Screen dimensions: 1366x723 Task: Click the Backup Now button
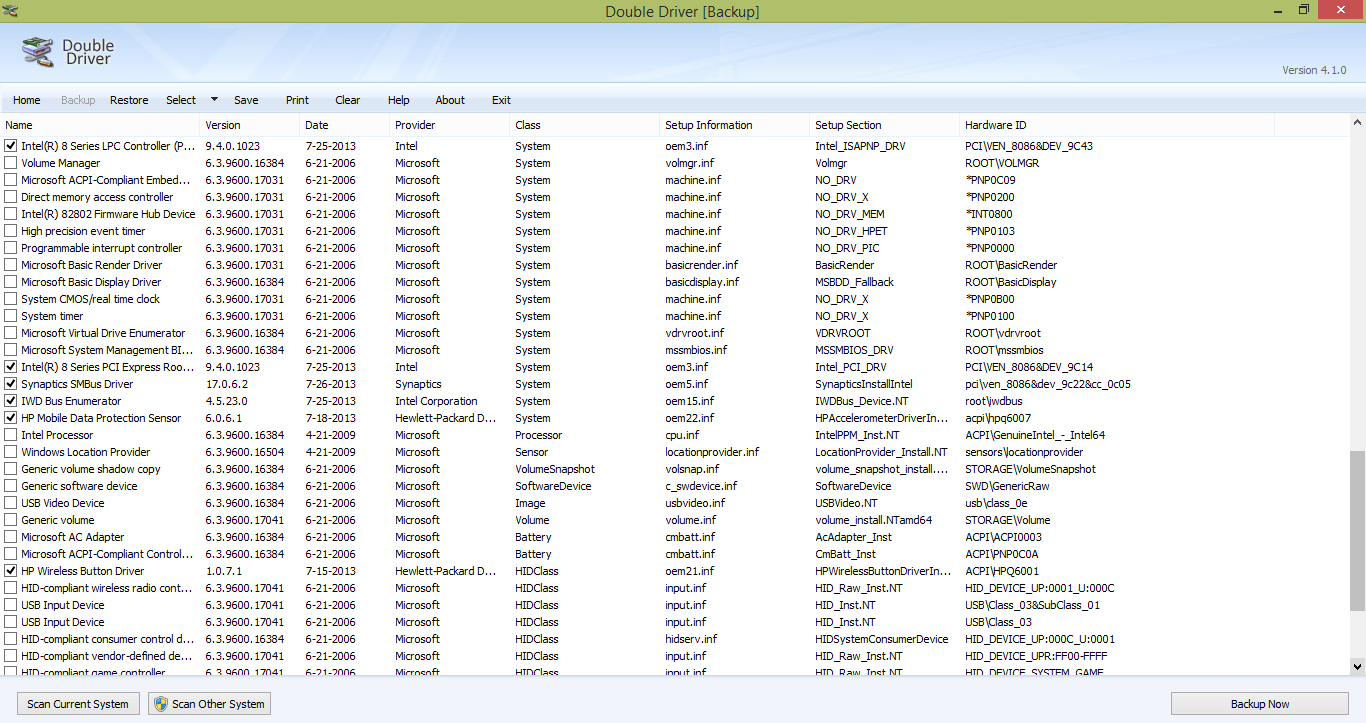[1260, 704]
